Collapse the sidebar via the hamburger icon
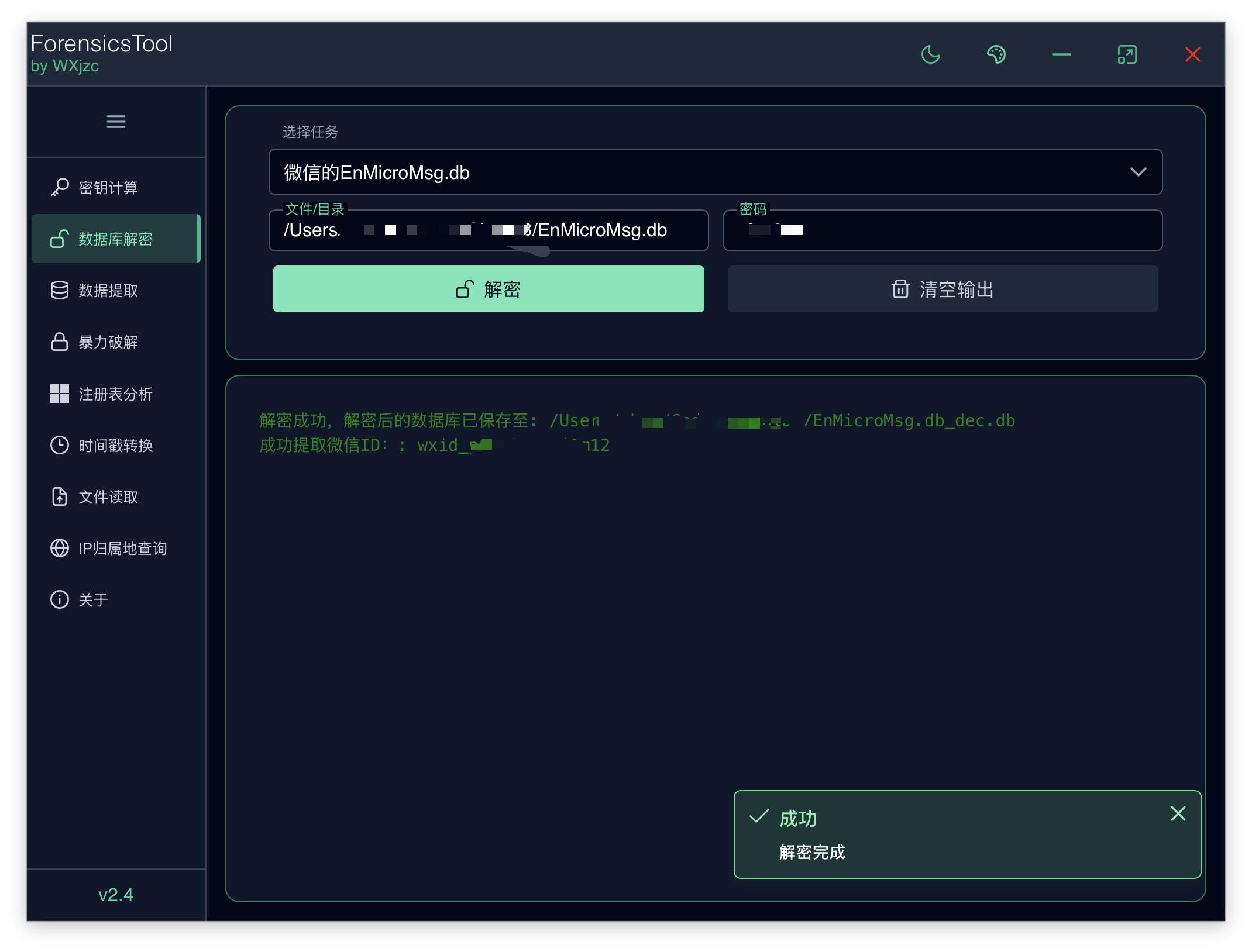The image size is (1252, 952). pos(116,122)
